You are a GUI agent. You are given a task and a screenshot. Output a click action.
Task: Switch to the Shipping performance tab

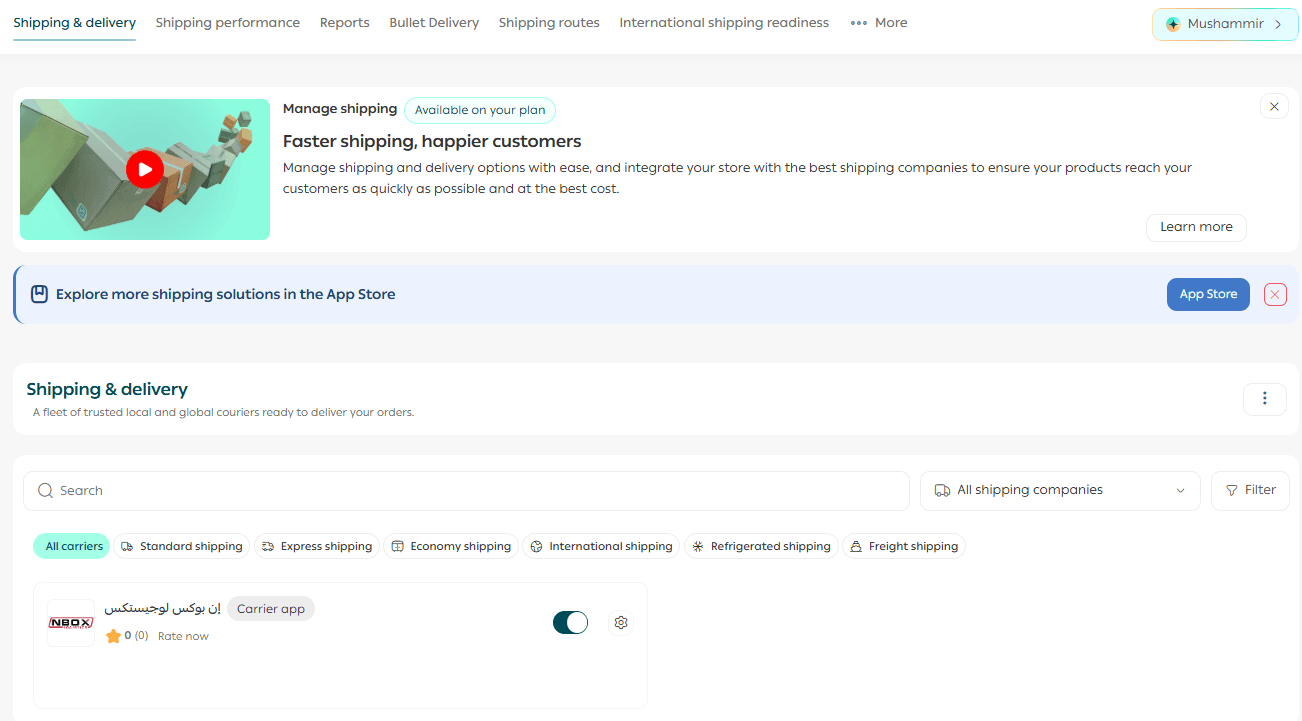click(x=228, y=22)
